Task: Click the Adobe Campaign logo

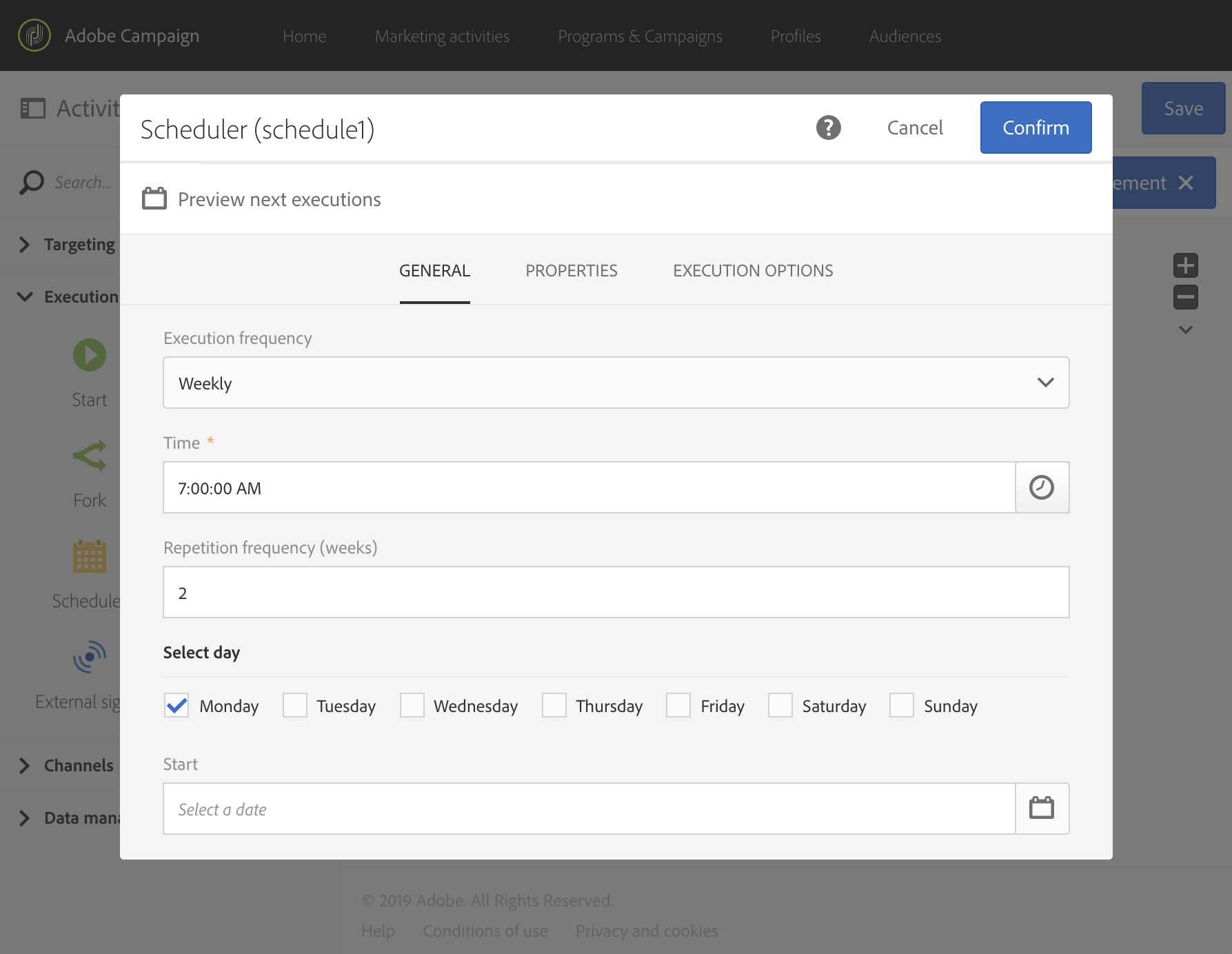Action: point(34,35)
